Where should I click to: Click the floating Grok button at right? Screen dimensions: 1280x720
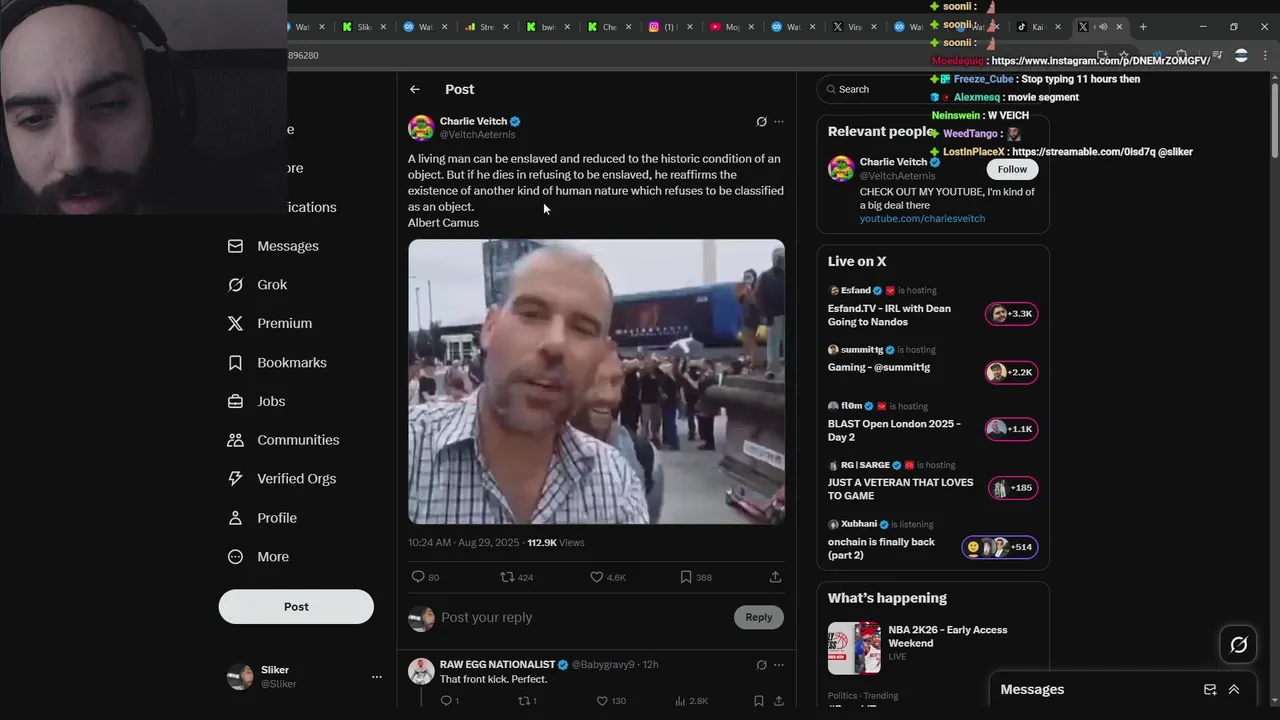point(1238,645)
